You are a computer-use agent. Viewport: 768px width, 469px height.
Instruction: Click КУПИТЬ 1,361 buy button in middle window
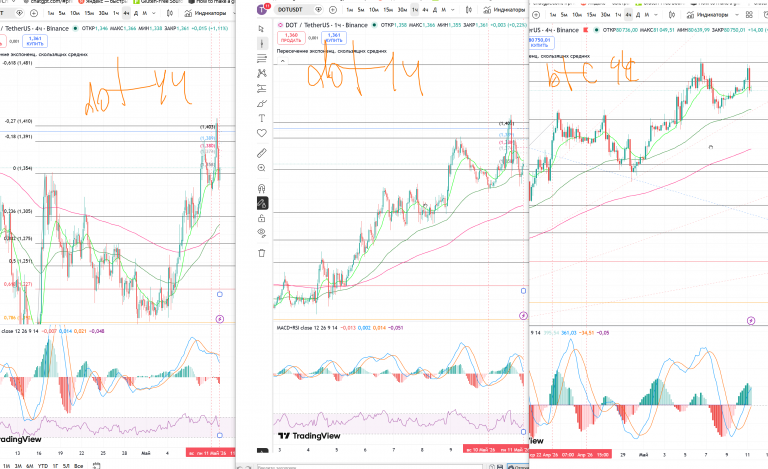[x=334, y=38]
